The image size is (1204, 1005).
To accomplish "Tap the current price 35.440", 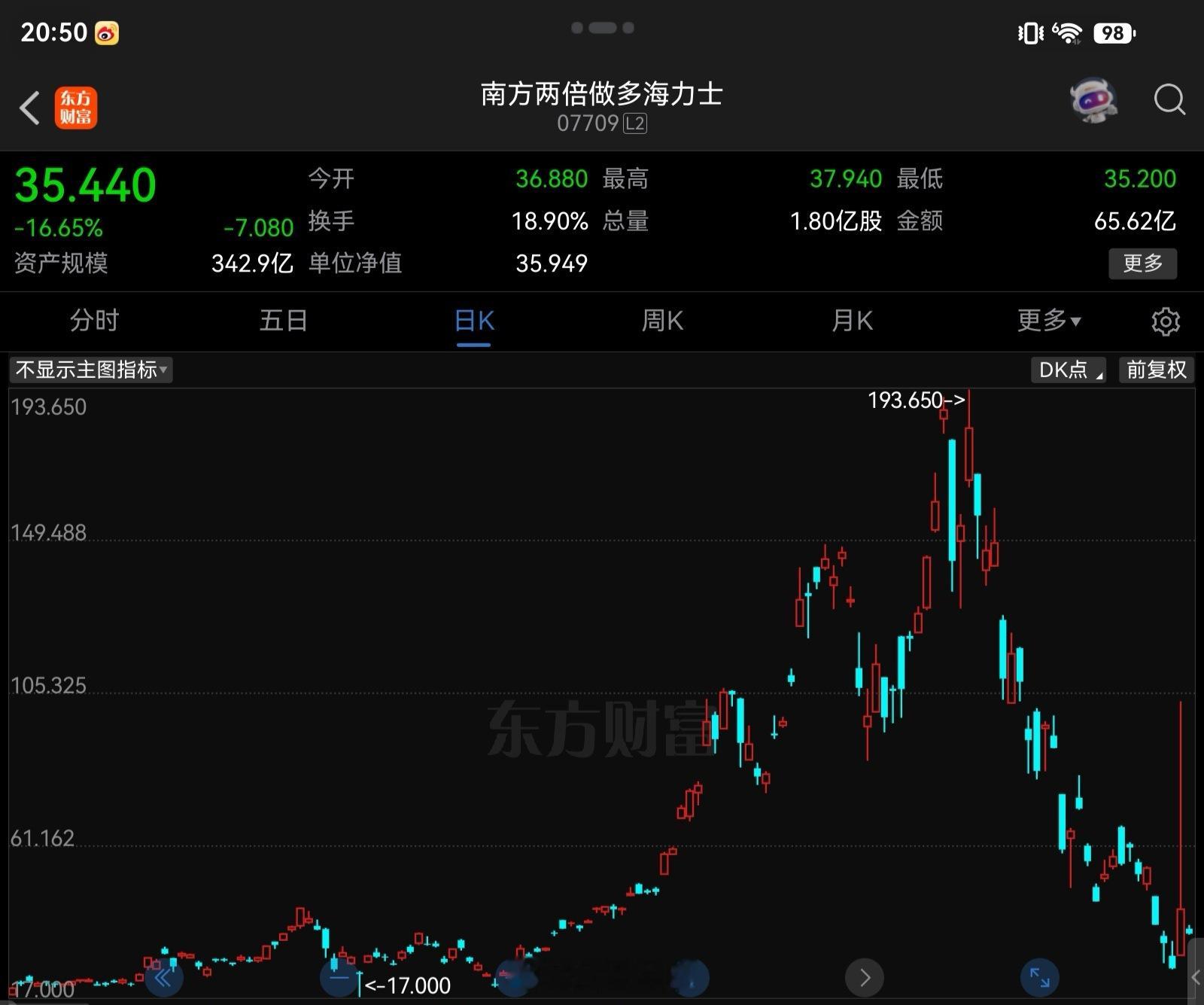I will pos(85,185).
